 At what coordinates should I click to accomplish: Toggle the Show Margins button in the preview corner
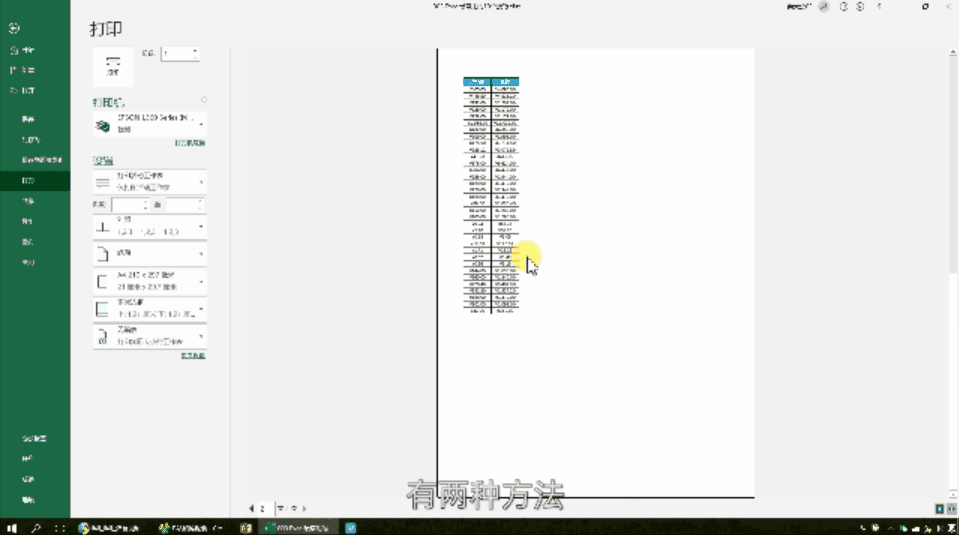(x=940, y=509)
